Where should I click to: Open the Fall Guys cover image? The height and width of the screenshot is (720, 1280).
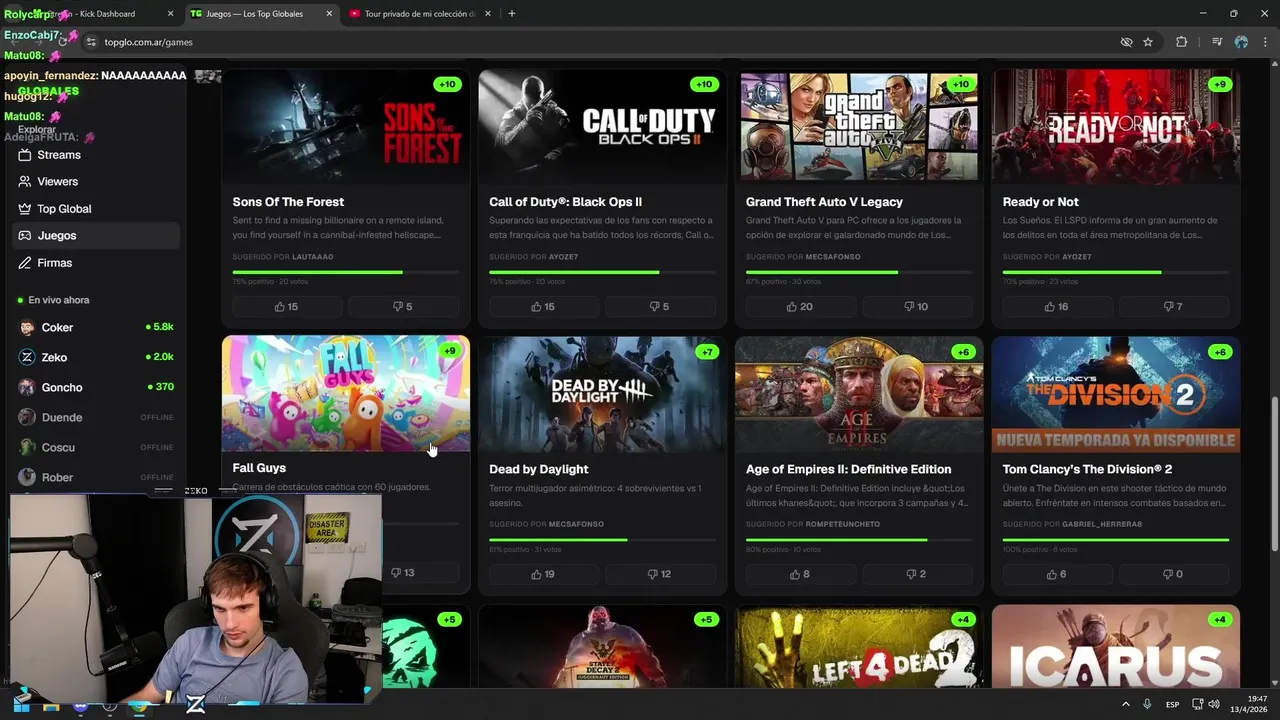346,394
